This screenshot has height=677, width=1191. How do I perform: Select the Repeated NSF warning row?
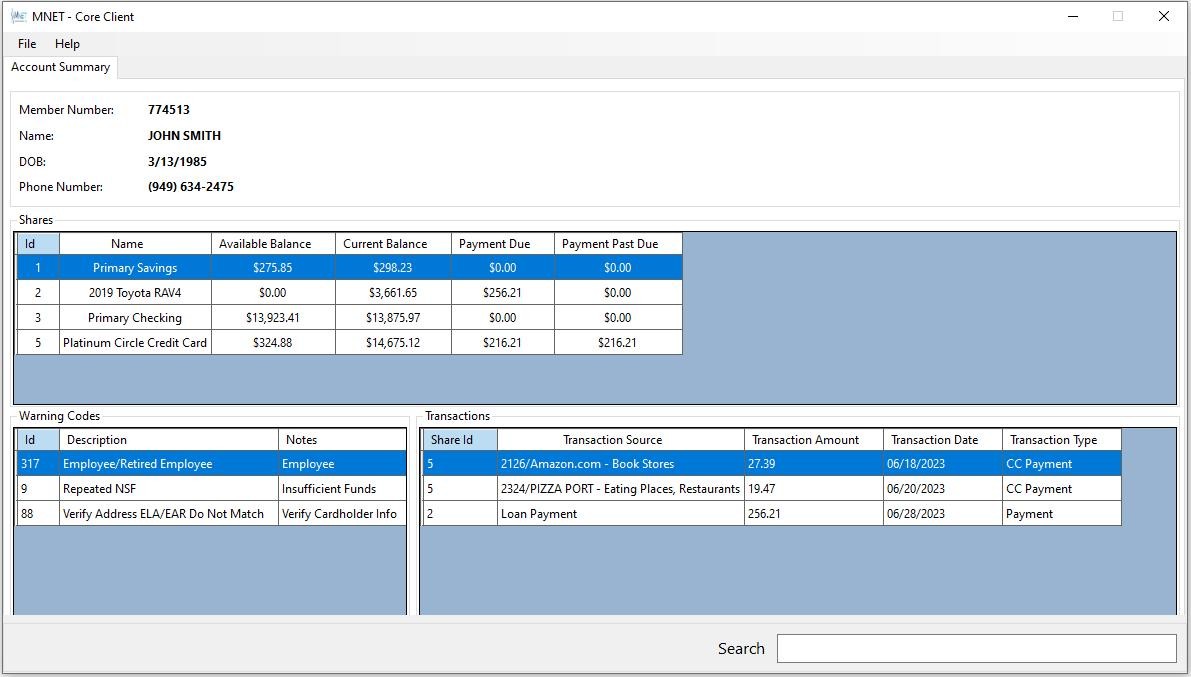[211, 489]
